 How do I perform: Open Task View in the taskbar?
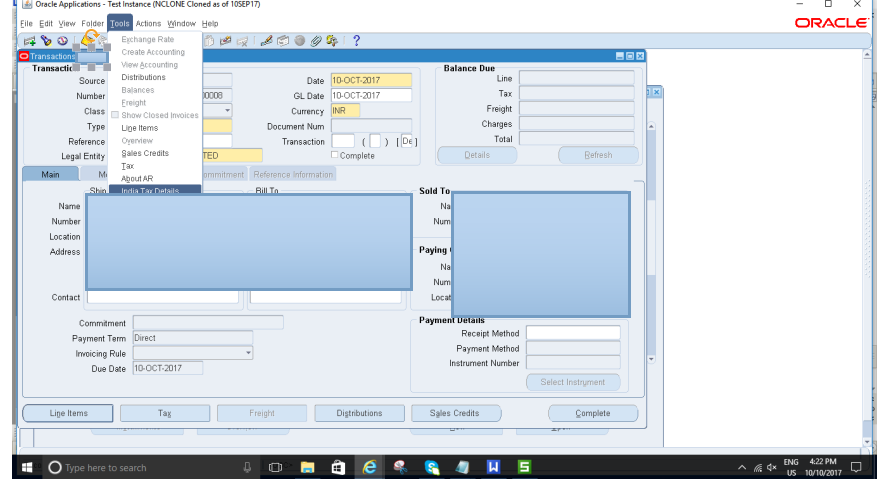click(275, 467)
